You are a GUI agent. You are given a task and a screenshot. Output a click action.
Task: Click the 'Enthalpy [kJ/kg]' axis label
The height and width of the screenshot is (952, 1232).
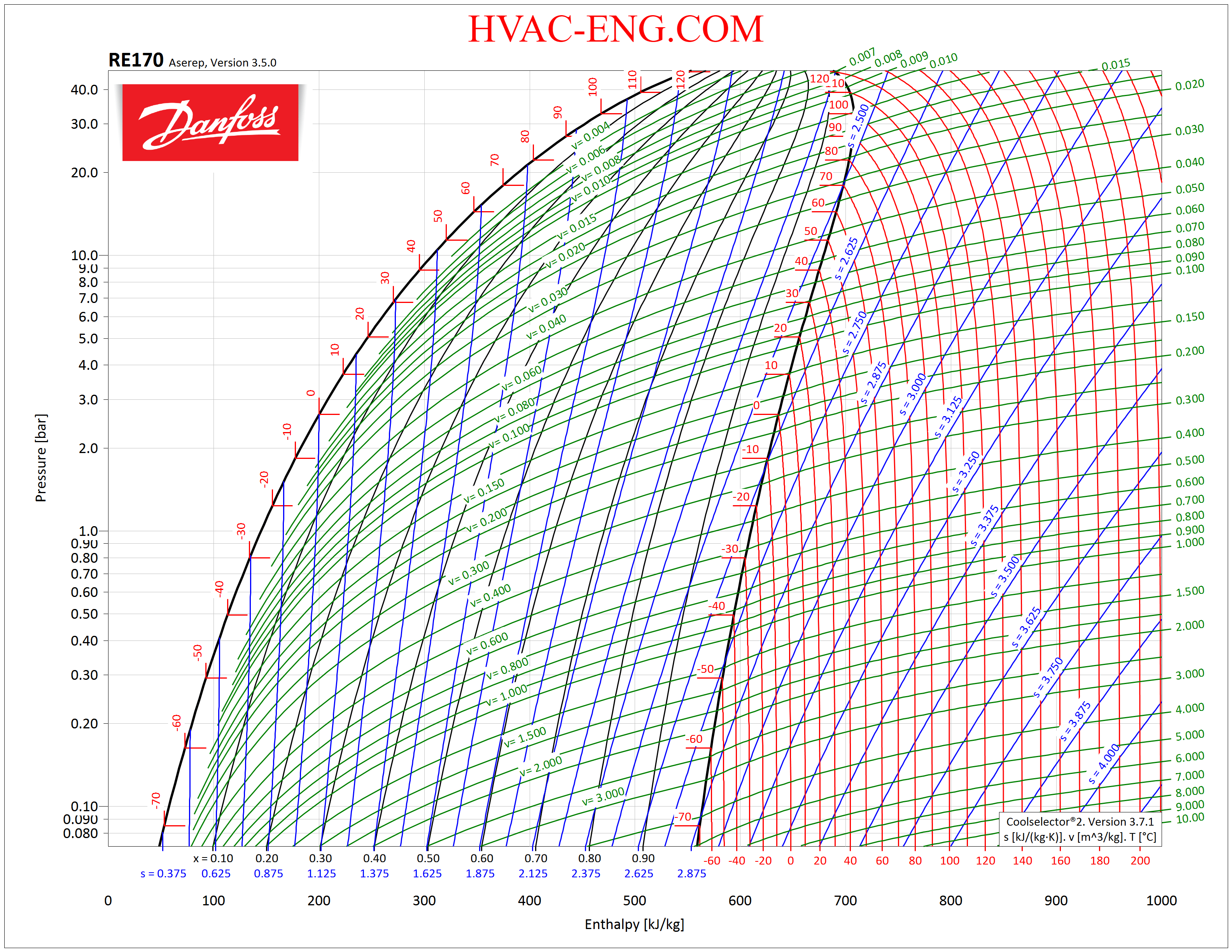634,924
